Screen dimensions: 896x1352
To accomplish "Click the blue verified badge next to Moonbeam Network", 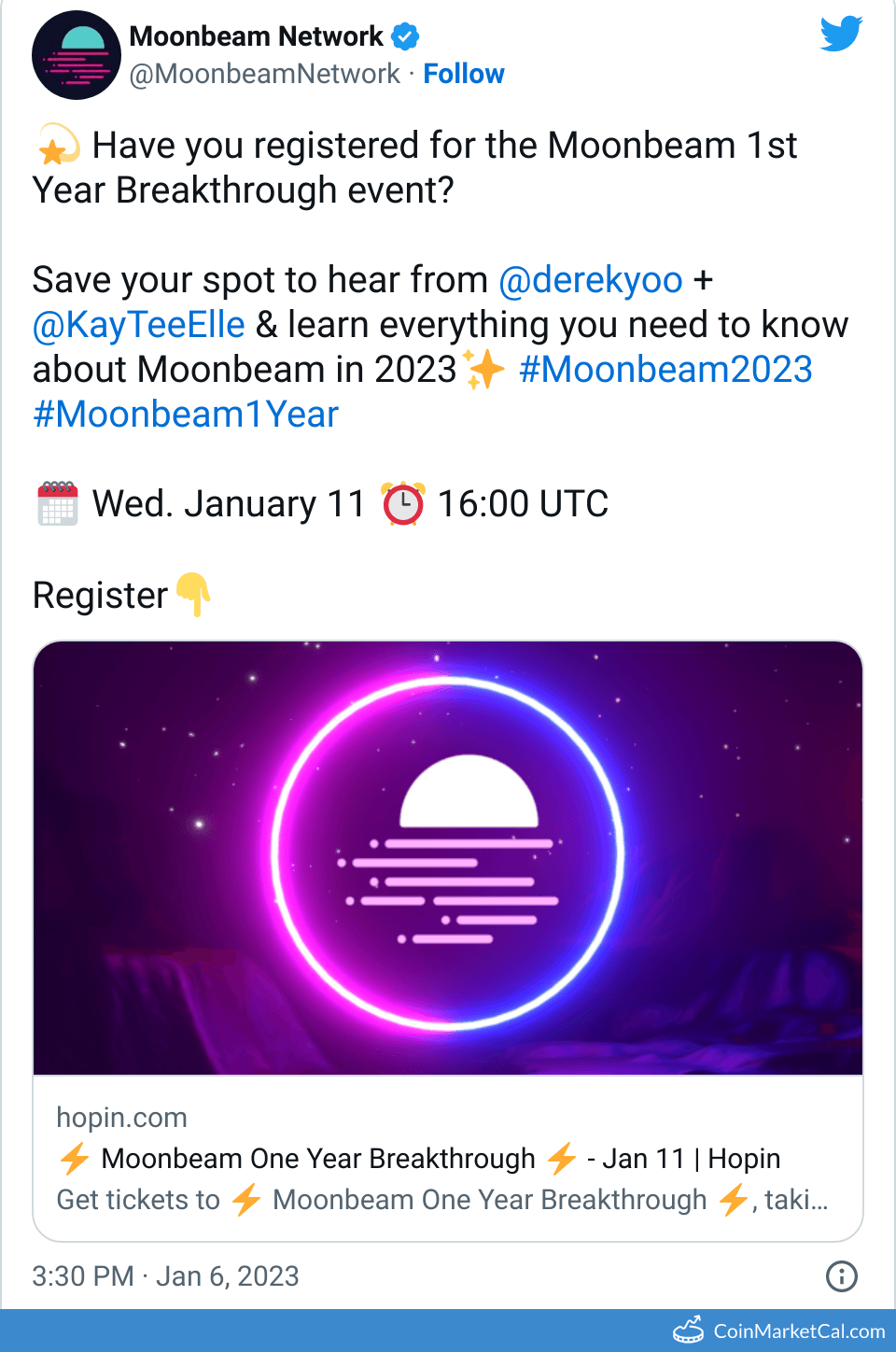I will 403,35.
